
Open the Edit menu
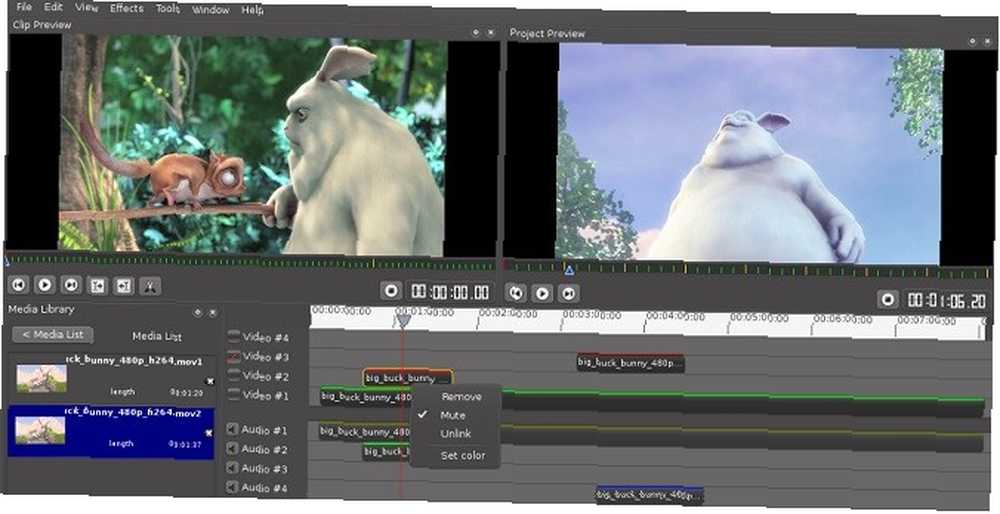[54, 7]
